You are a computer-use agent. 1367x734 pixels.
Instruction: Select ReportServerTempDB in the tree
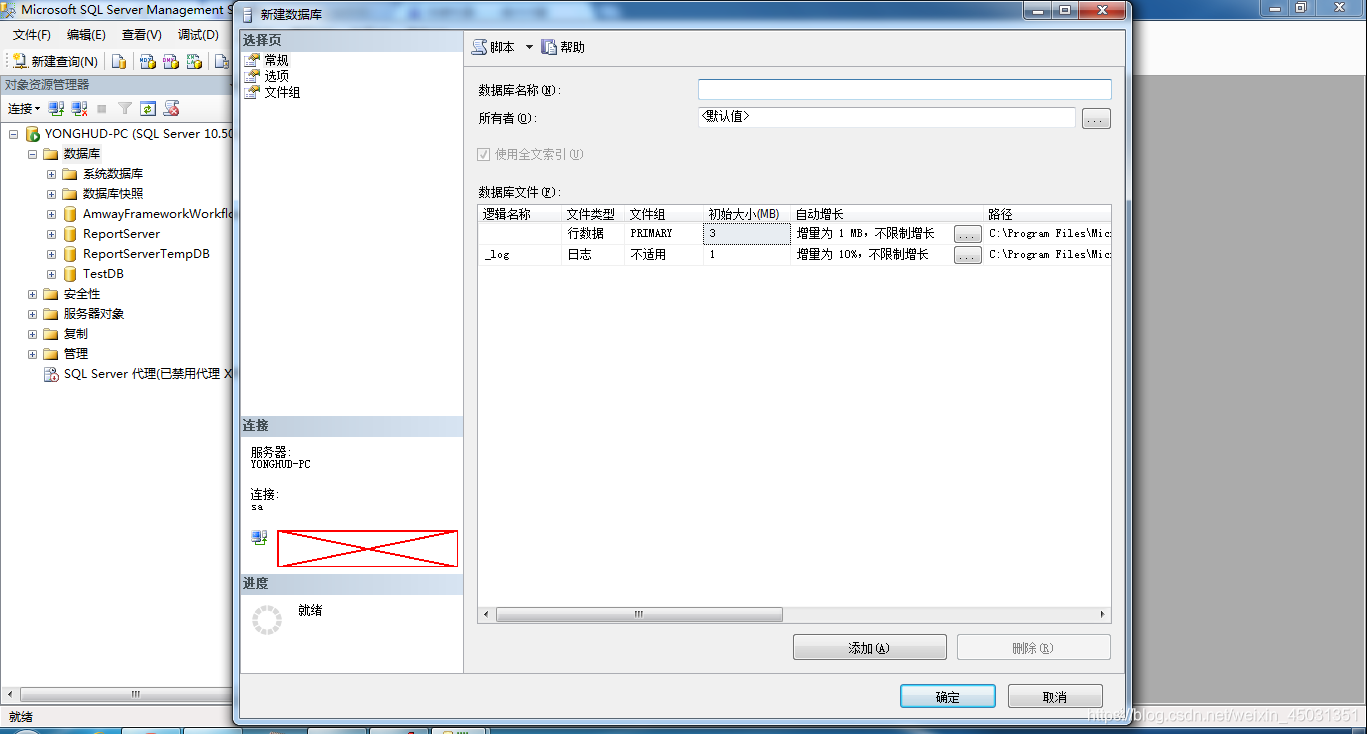point(146,254)
